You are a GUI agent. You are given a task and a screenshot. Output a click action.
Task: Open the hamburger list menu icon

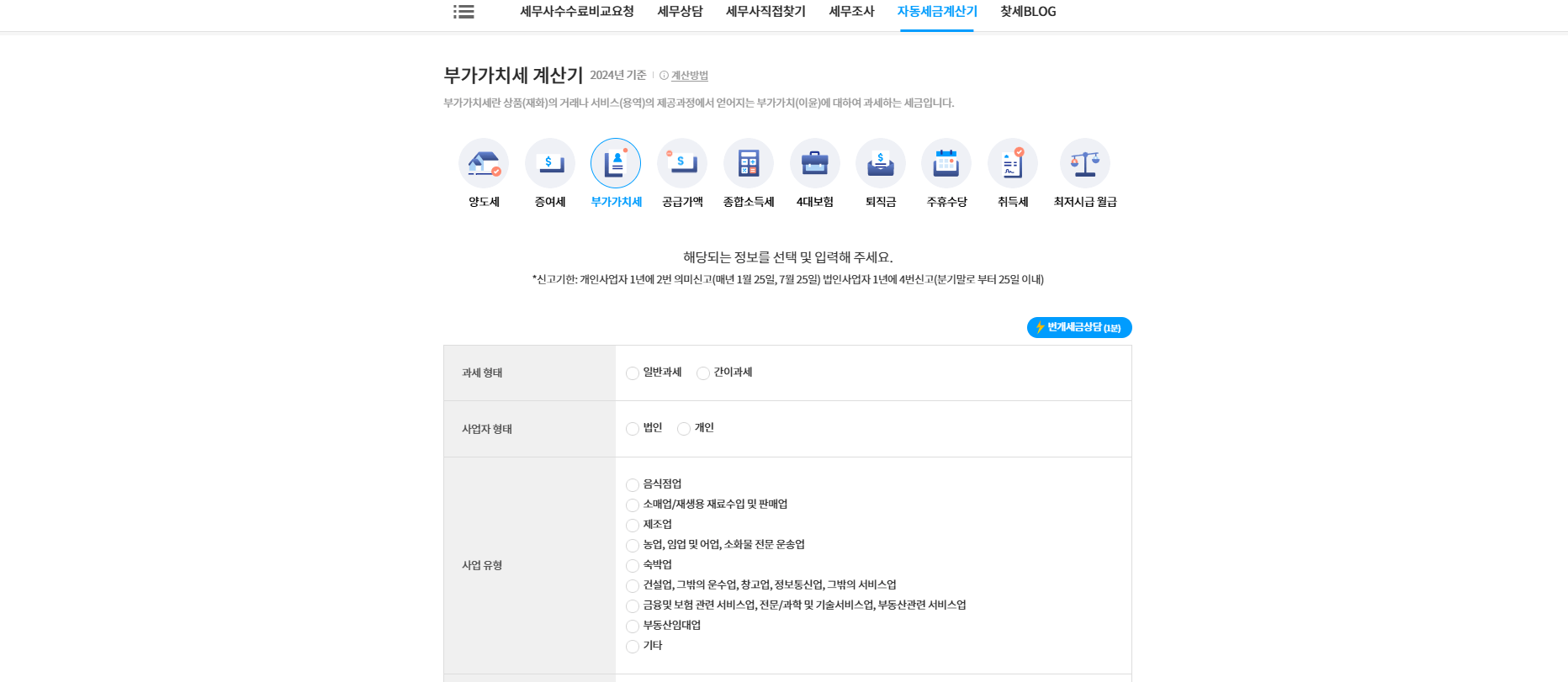(x=464, y=12)
